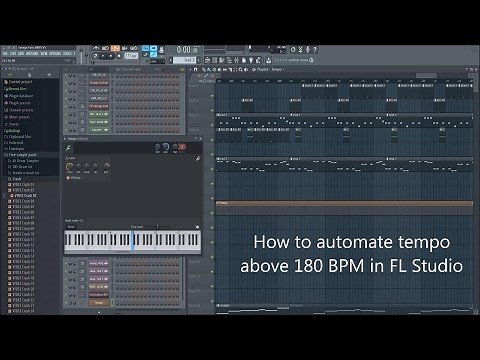Mute the Tempo channel with its LED

pyautogui.click(x=66, y=303)
